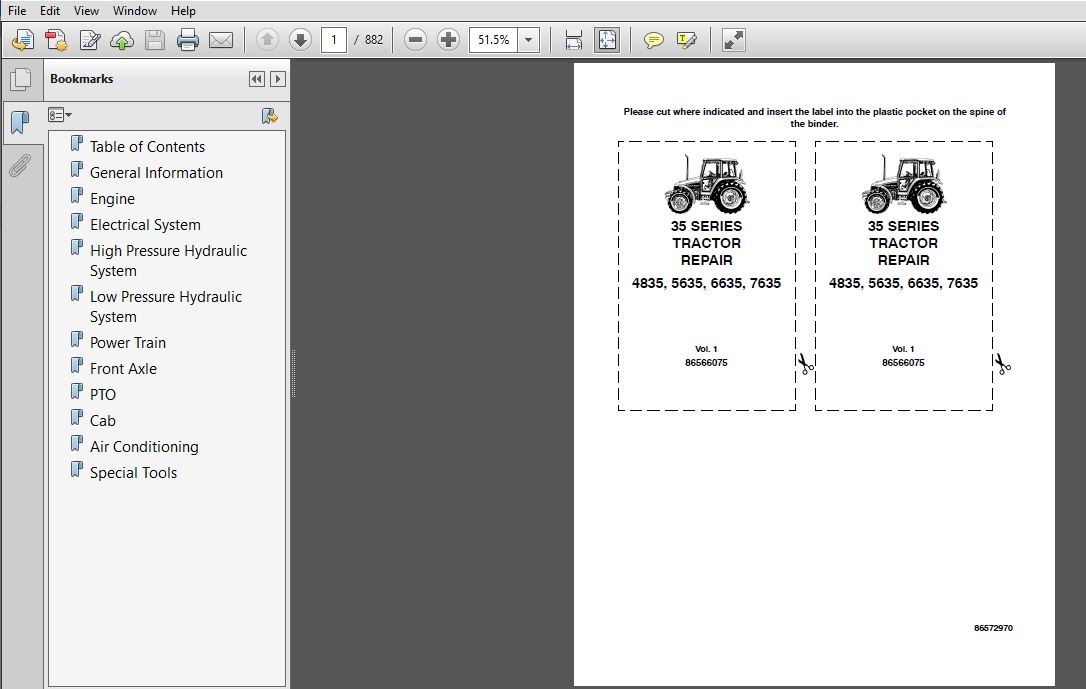Open the Attachments paperclip panel icon
The height and width of the screenshot is (689, 1086).
point(20,165)
